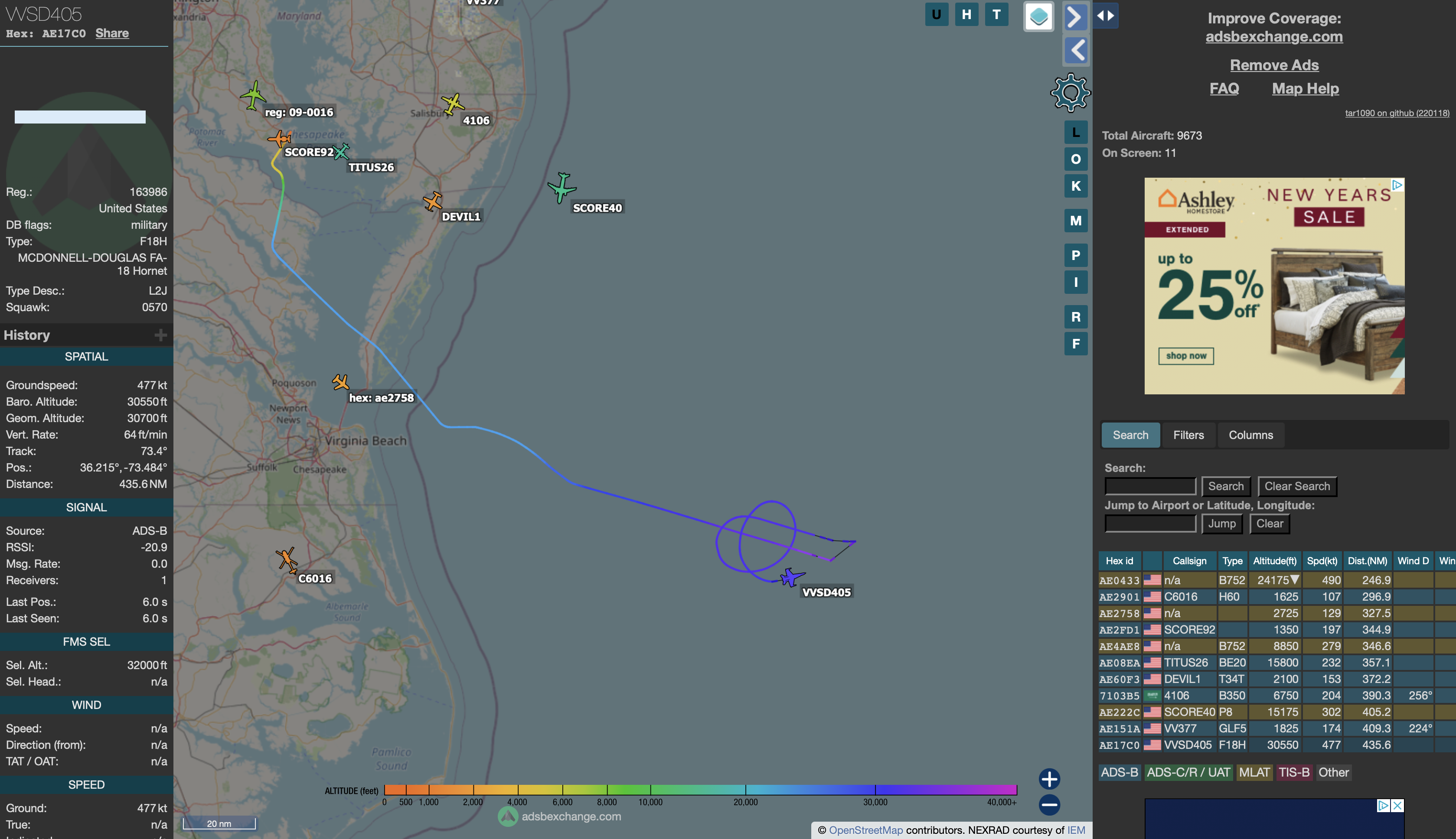This screenshot has width=1456, height=839.
Task: Toggle the O map option button
Action: tap(1076, 159)
